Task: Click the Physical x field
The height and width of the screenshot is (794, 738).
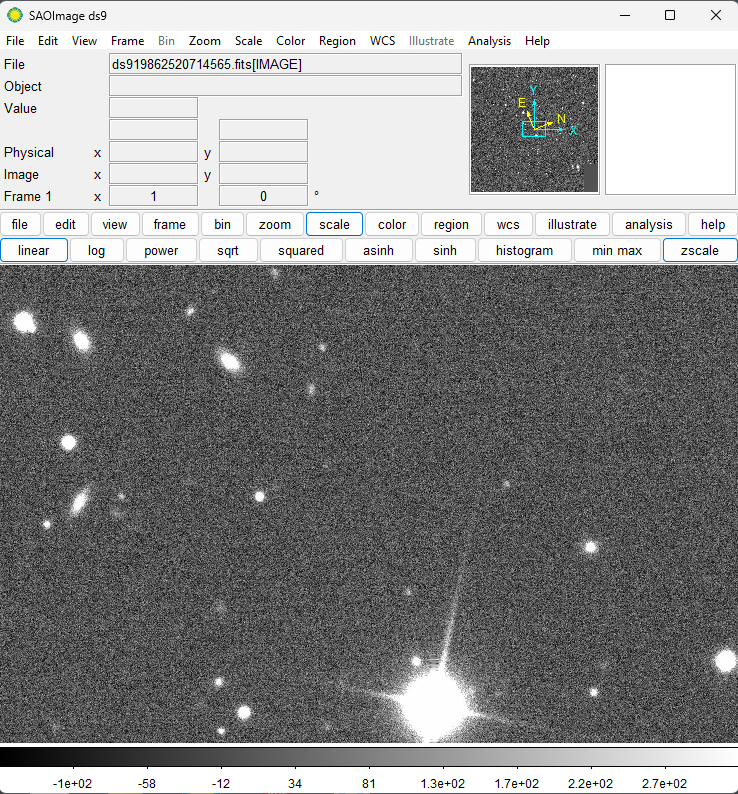Action: pos(153,152)
